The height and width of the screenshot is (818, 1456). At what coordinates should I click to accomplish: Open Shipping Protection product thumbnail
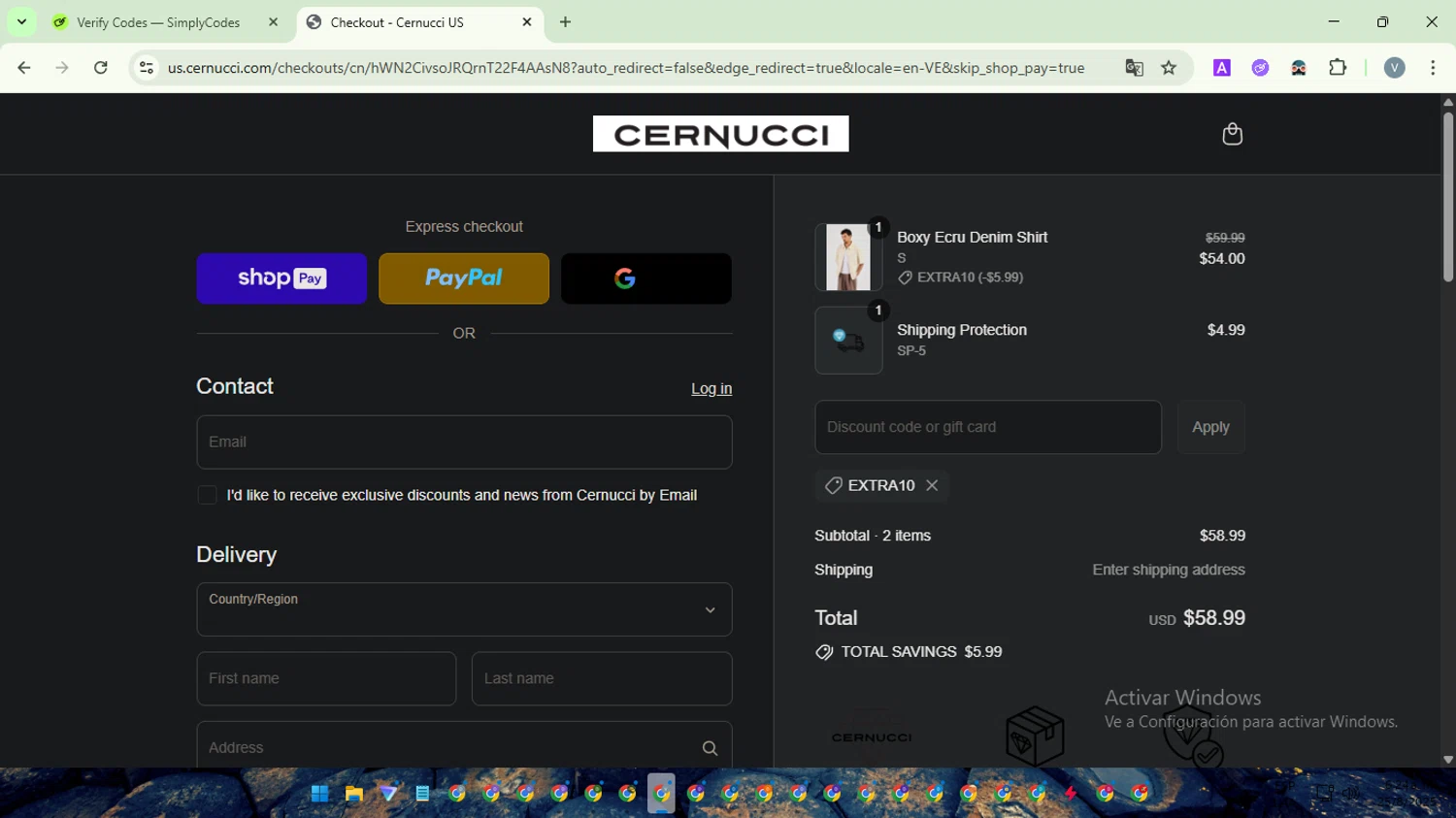coord(848,341)
